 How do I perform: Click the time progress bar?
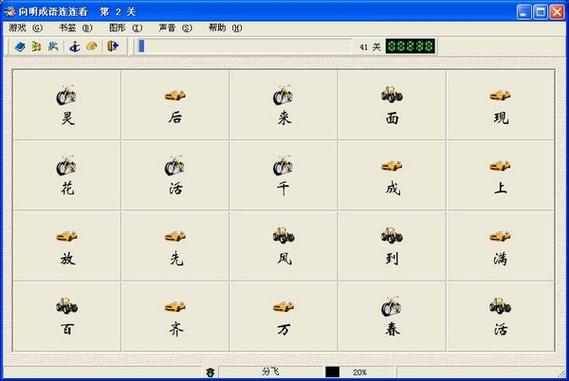244,46
